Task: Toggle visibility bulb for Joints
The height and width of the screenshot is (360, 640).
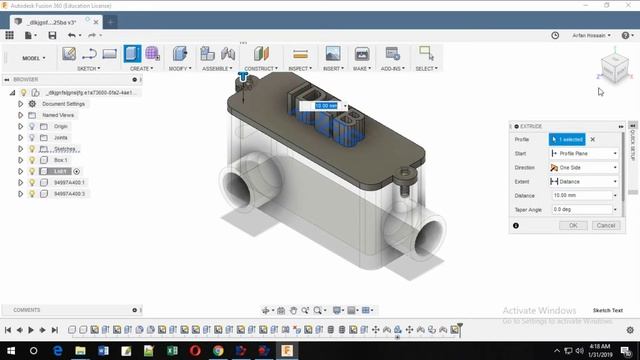Action: click(32, 138)
